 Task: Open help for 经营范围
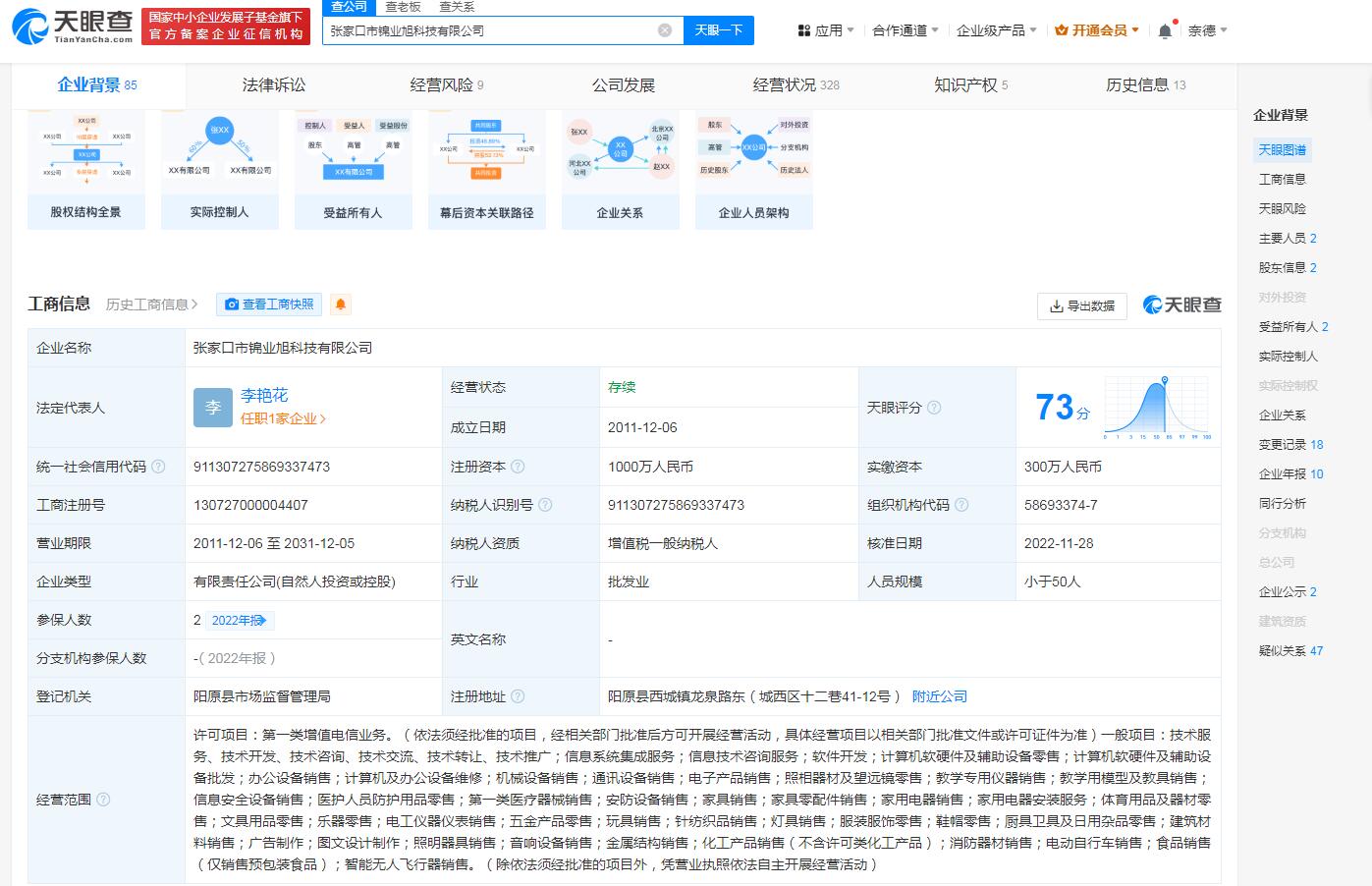coord(104,800)
